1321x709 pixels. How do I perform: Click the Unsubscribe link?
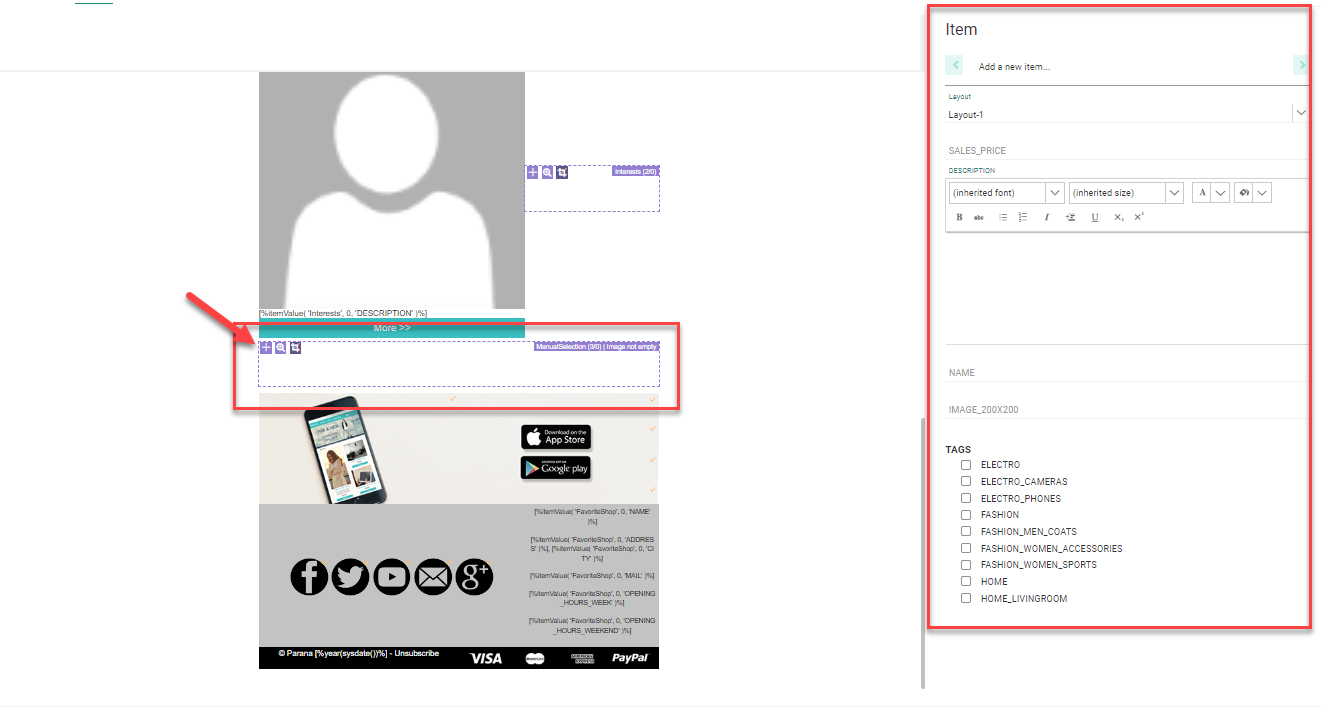(x=416, y=653)
